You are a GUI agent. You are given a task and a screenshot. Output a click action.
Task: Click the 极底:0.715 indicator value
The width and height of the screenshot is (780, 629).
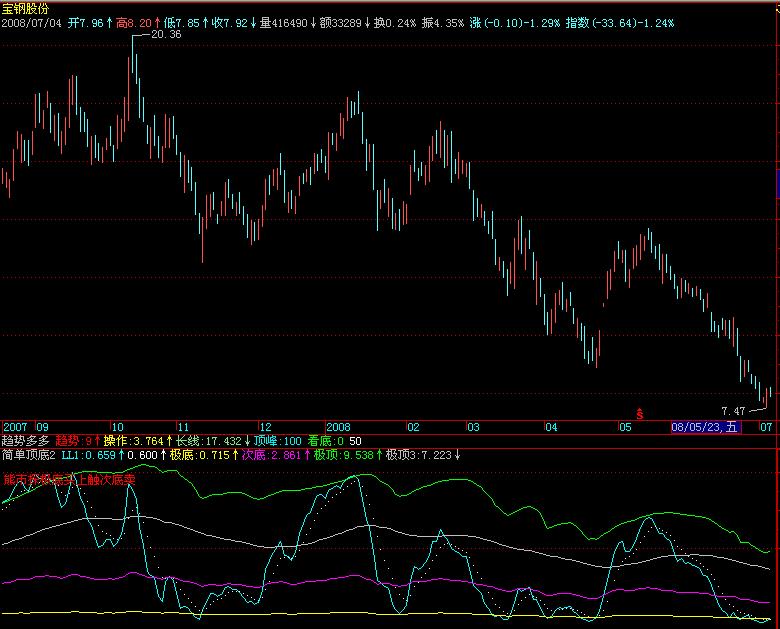click(199, 455)
